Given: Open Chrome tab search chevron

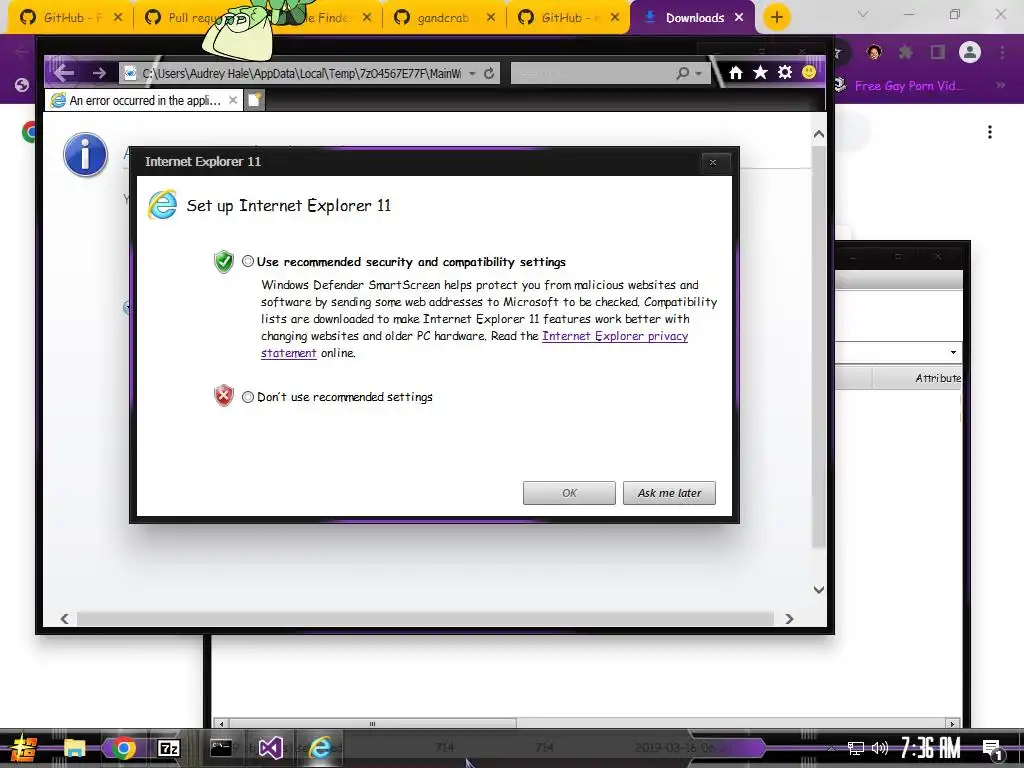Looking at the screenshot, I should (x=863, y=14).
